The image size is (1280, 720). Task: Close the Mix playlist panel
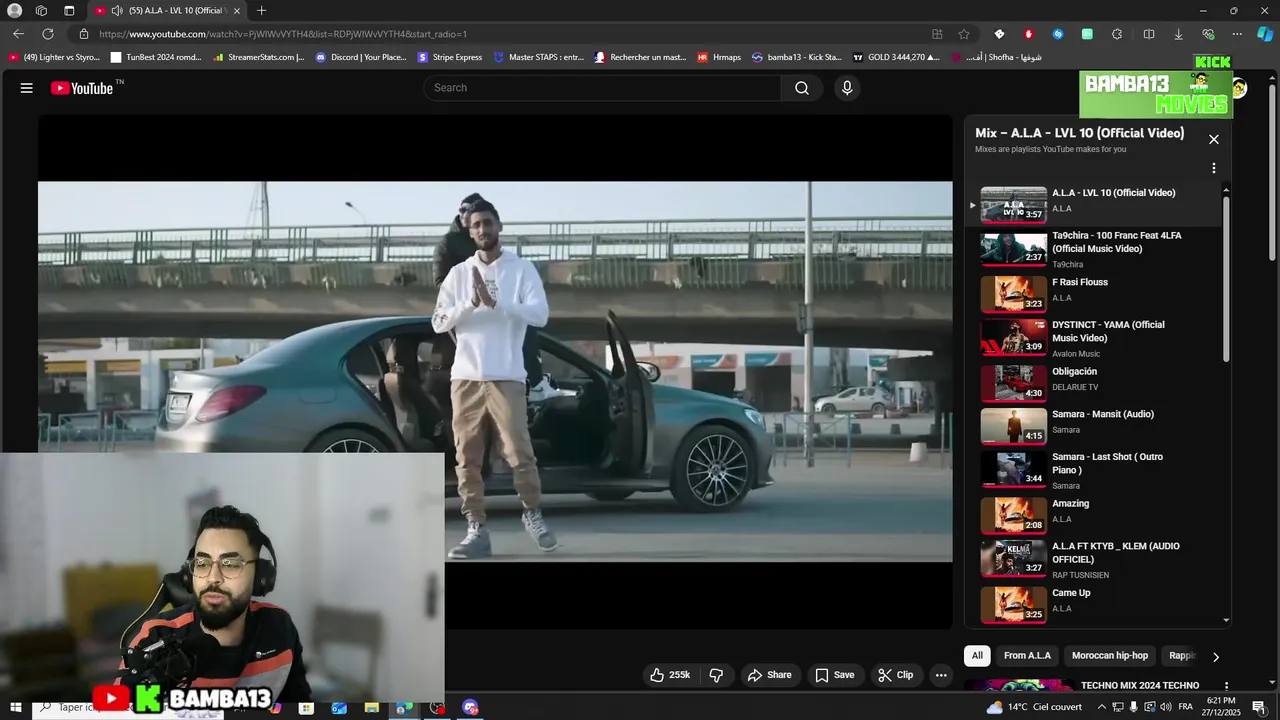1214,139
